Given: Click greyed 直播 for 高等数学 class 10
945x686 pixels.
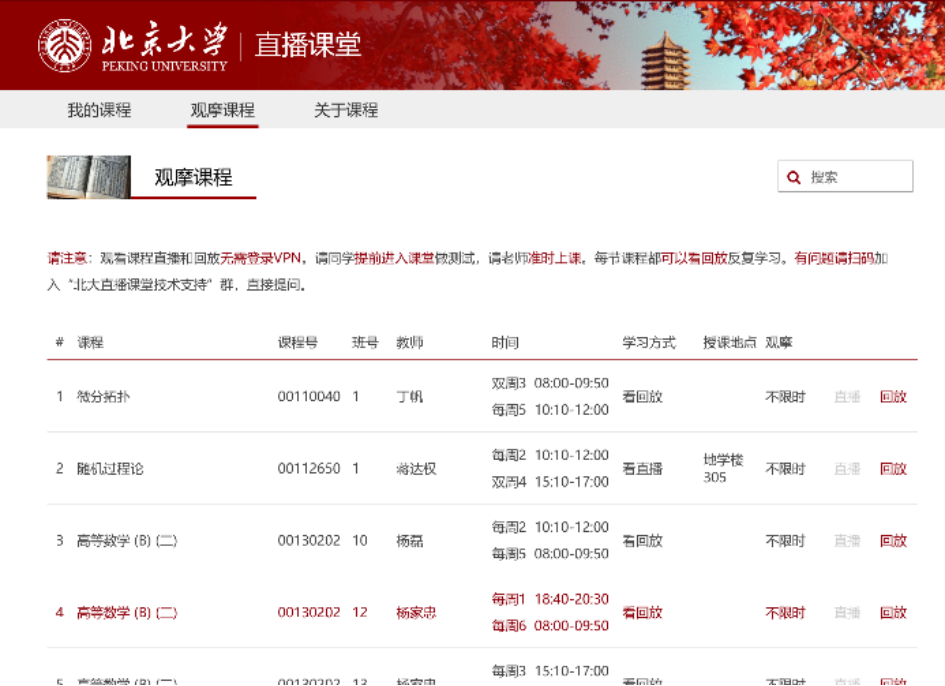Looking at the screenshot, I should [847, 541].
